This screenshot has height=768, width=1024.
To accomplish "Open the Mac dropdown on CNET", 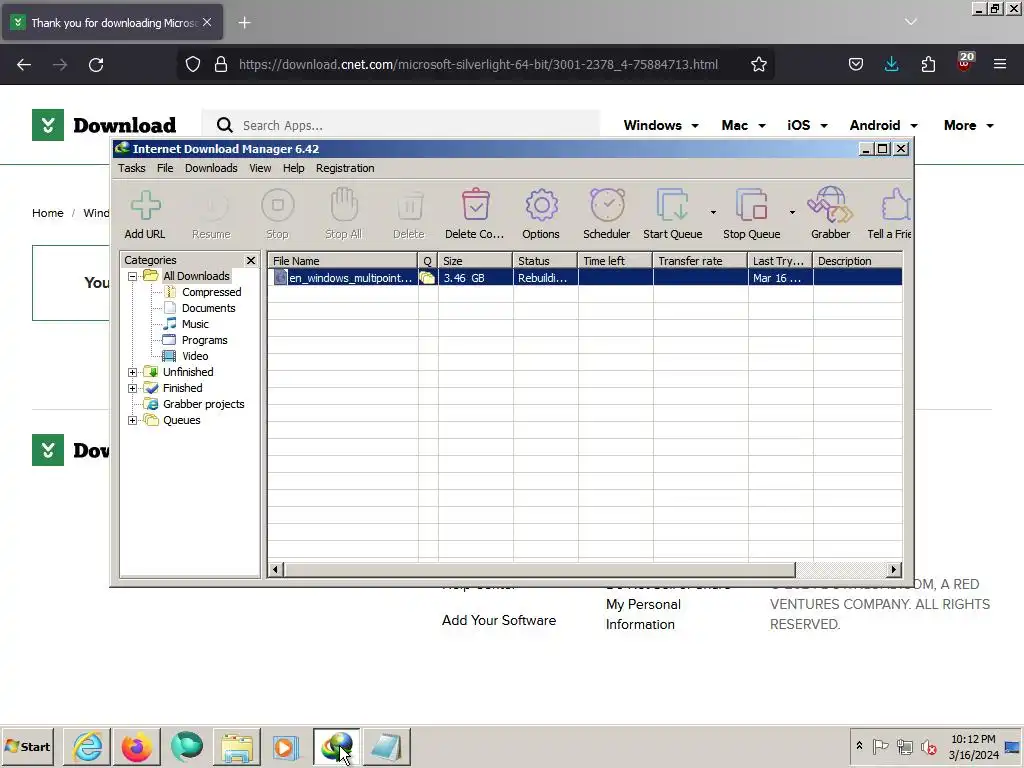I will (x=743, y=125).
